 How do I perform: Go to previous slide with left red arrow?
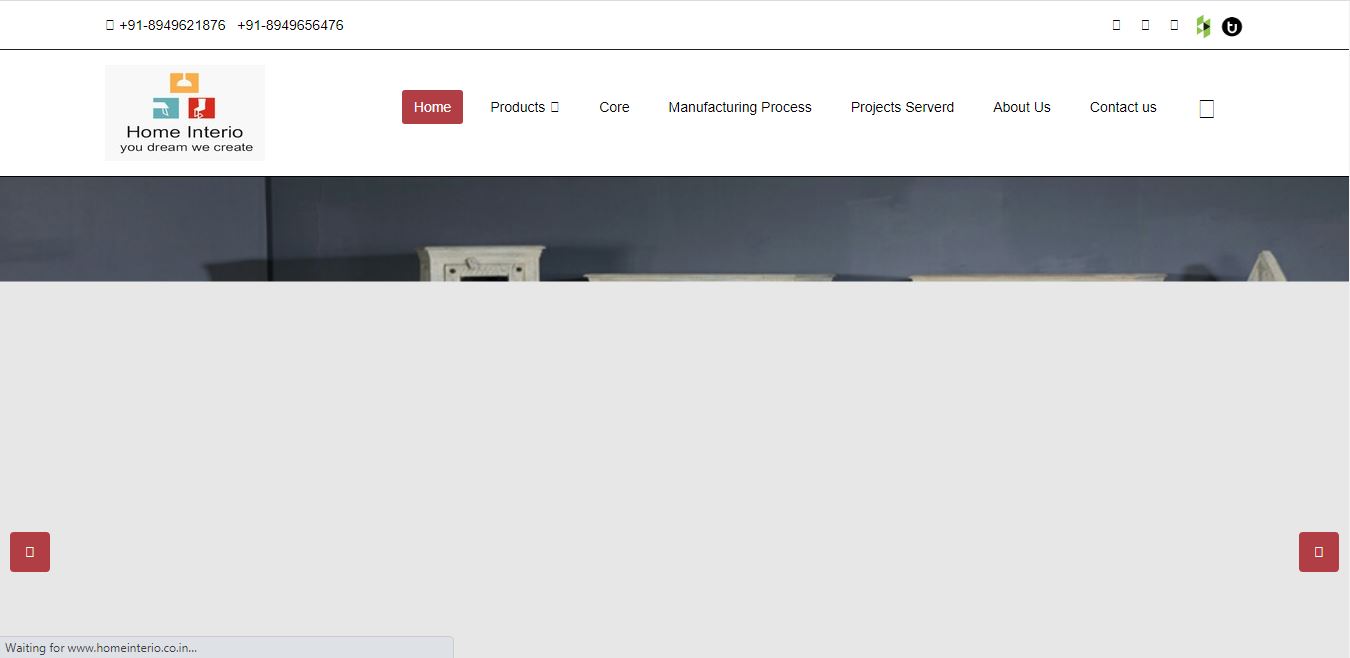tap(30, 552)
